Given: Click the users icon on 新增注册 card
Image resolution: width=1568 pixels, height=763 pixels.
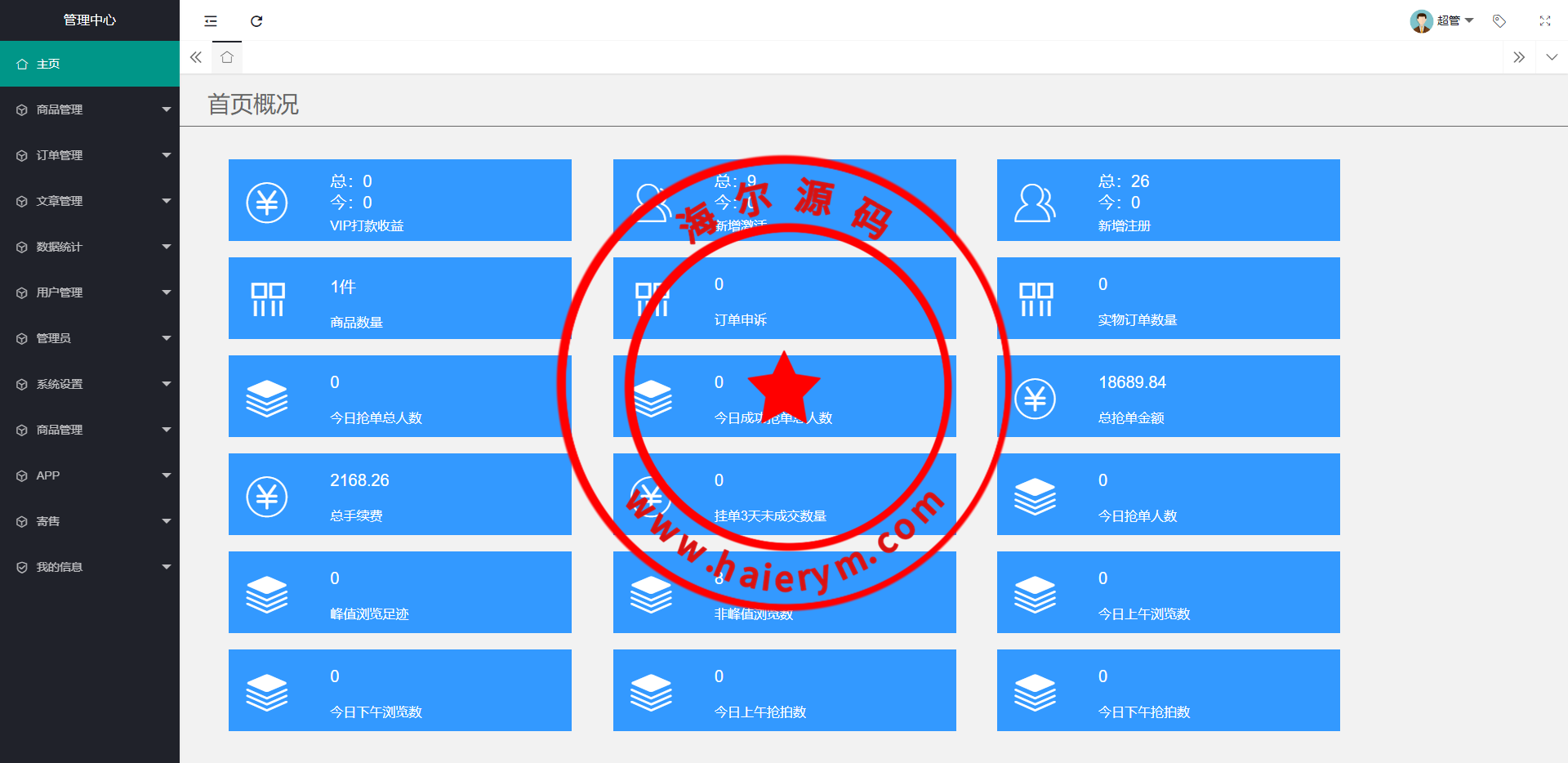Looking at the screenshot, I should pos(1035,202).
